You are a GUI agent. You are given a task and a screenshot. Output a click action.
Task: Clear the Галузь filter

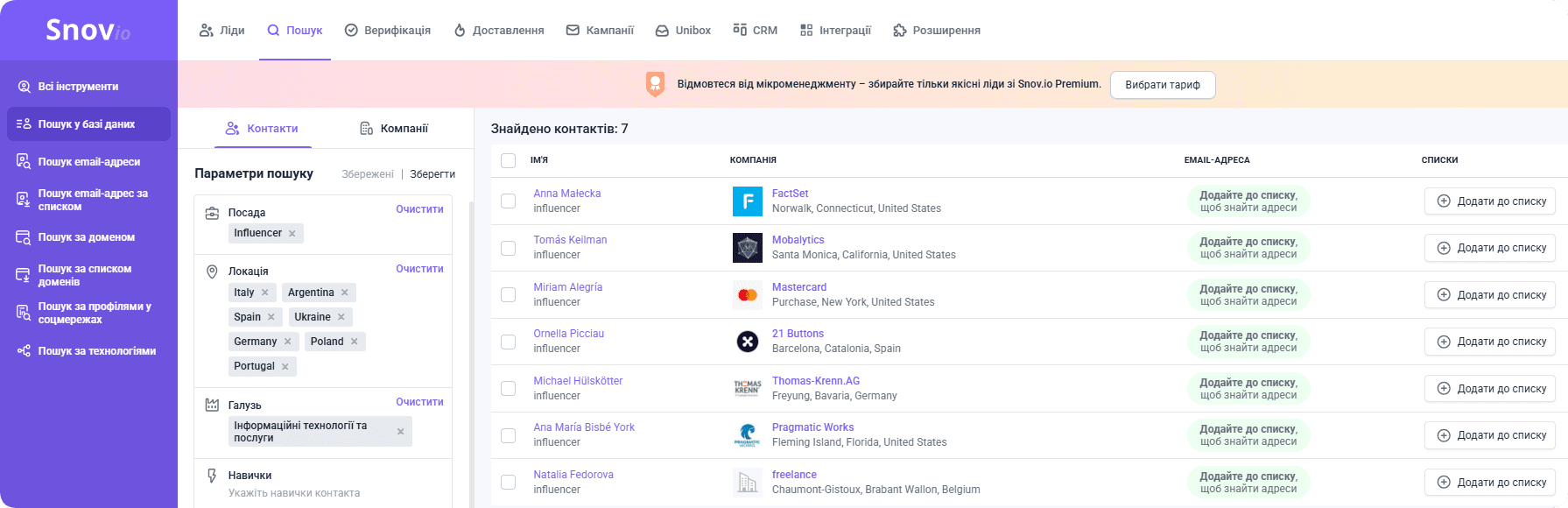[x=419, y=402]
